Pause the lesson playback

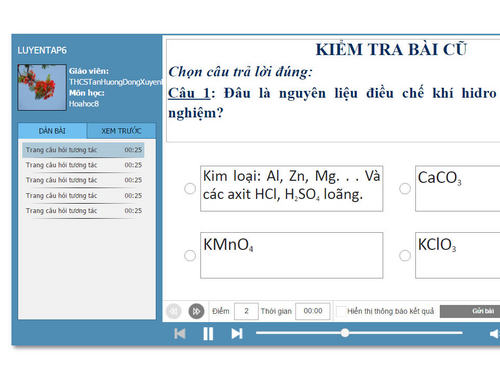[208, 333]
